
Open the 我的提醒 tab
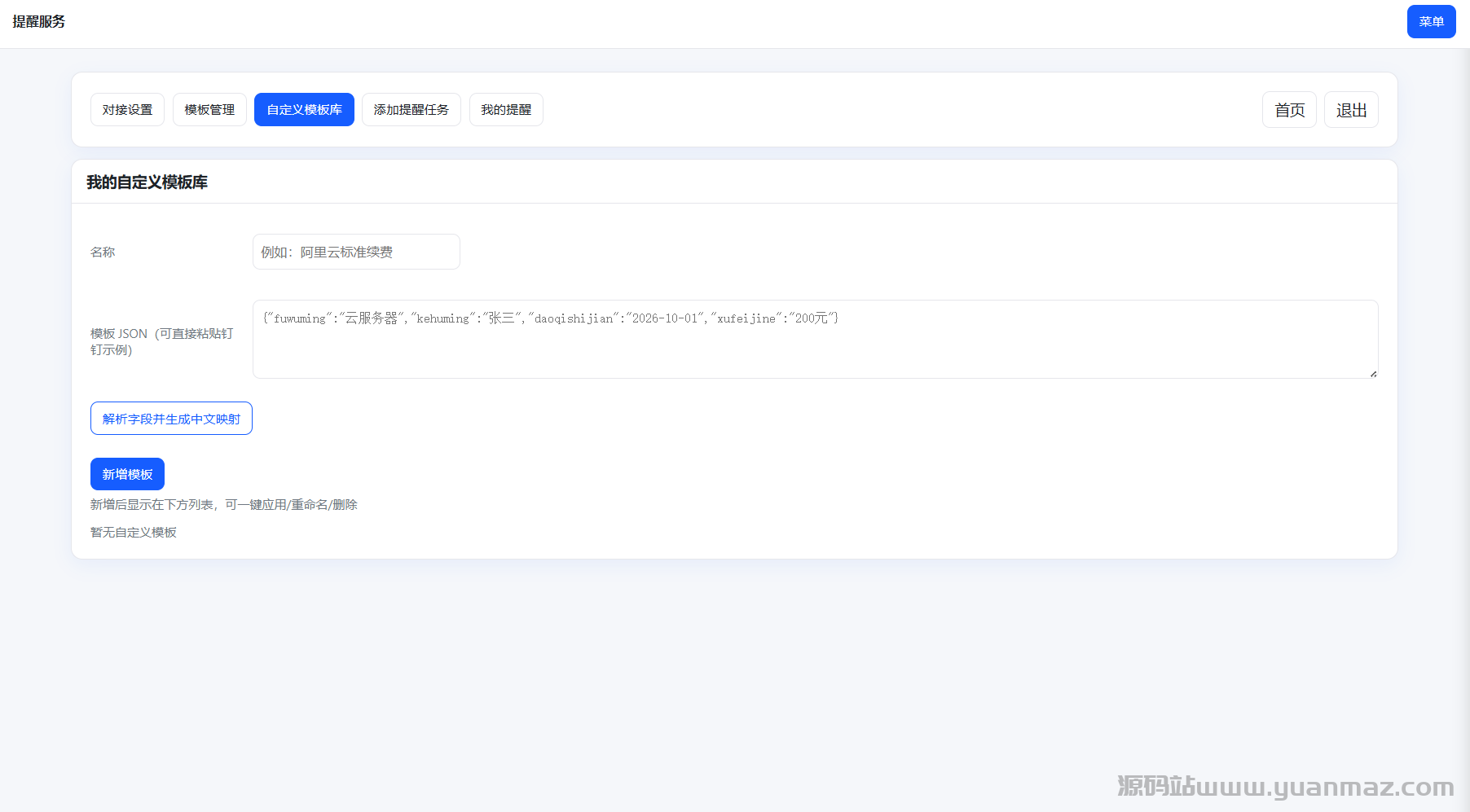pos(506,110)
